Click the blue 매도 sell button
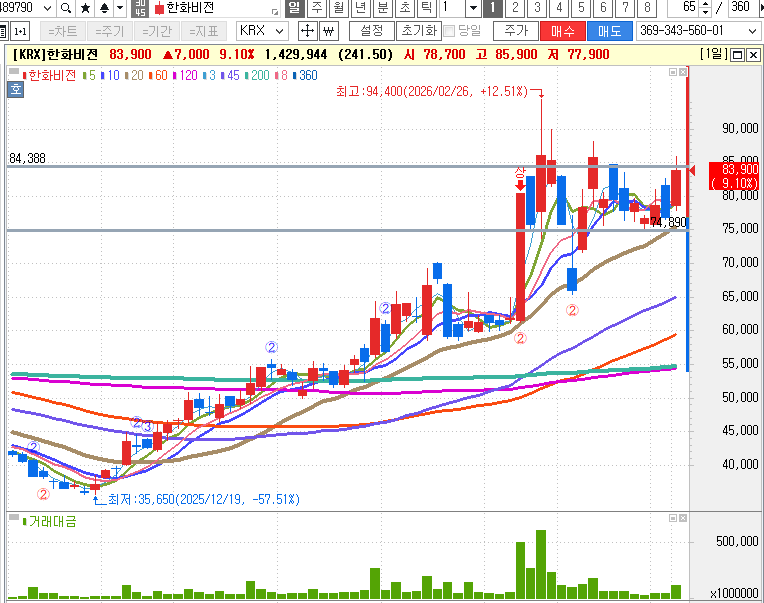 (x=610, y=31)
